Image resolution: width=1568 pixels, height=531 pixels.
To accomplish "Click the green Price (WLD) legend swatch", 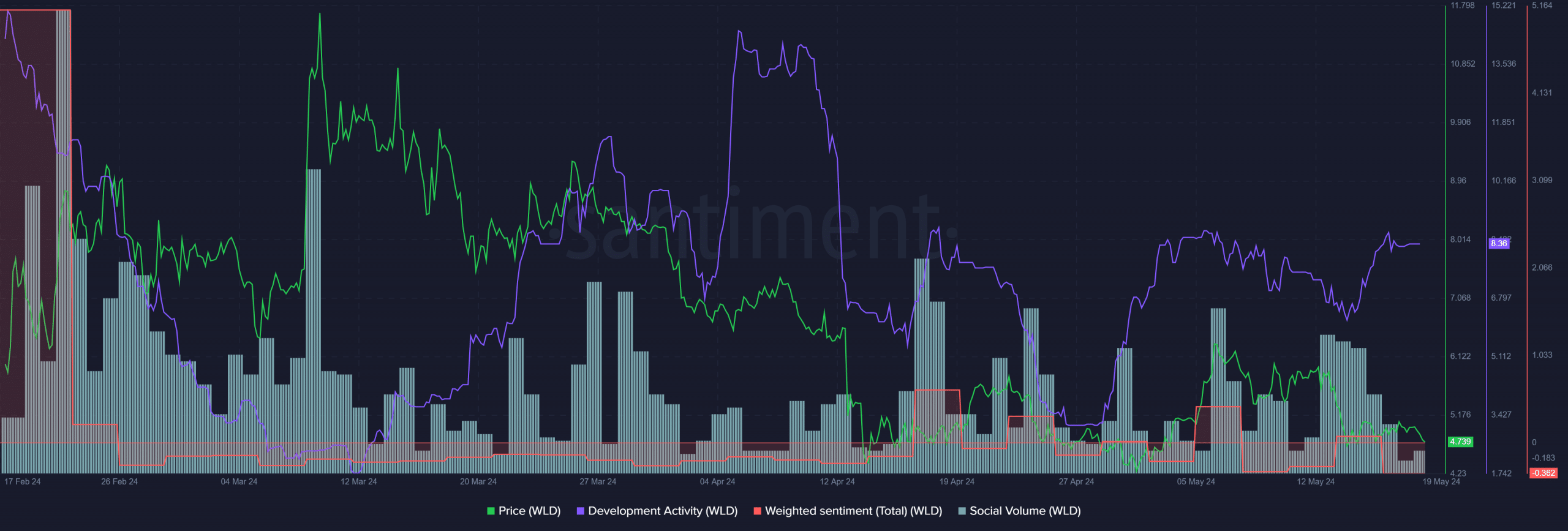I will coord(491,511).
